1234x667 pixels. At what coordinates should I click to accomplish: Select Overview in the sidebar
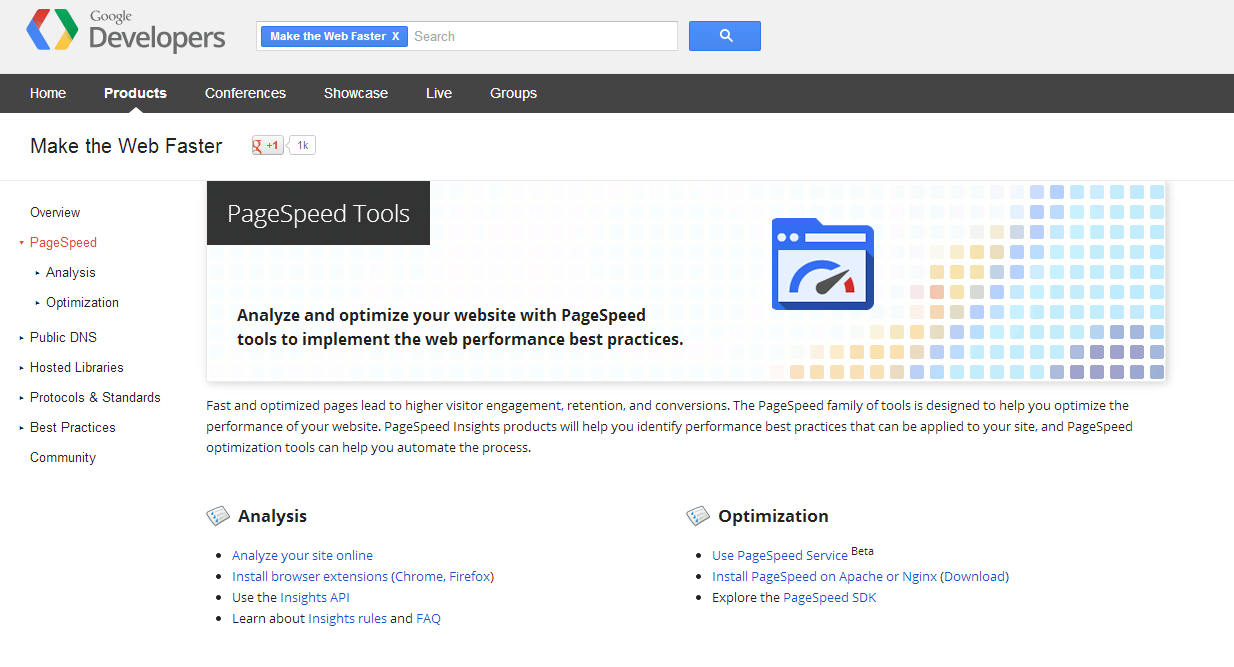click(55, 212)
